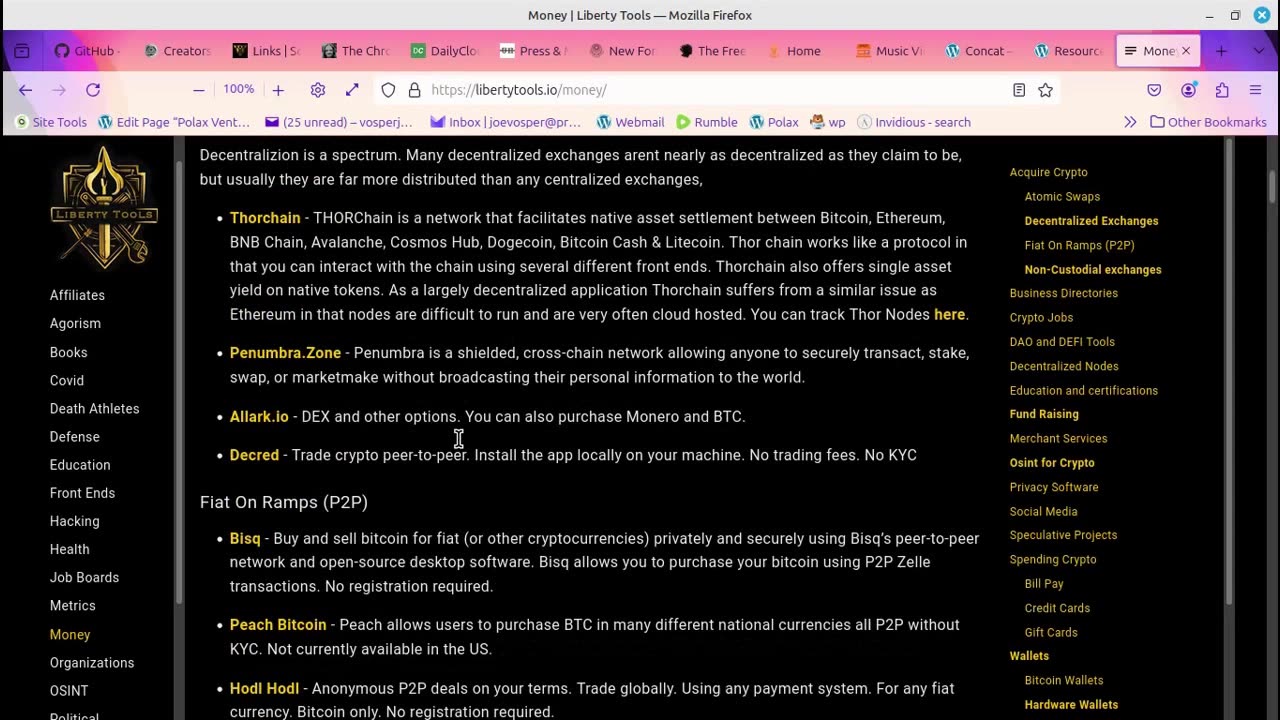Screen dimensions: 1280x720
Task: Zoom in with the plus button
Action: click(x=278, y=90)
